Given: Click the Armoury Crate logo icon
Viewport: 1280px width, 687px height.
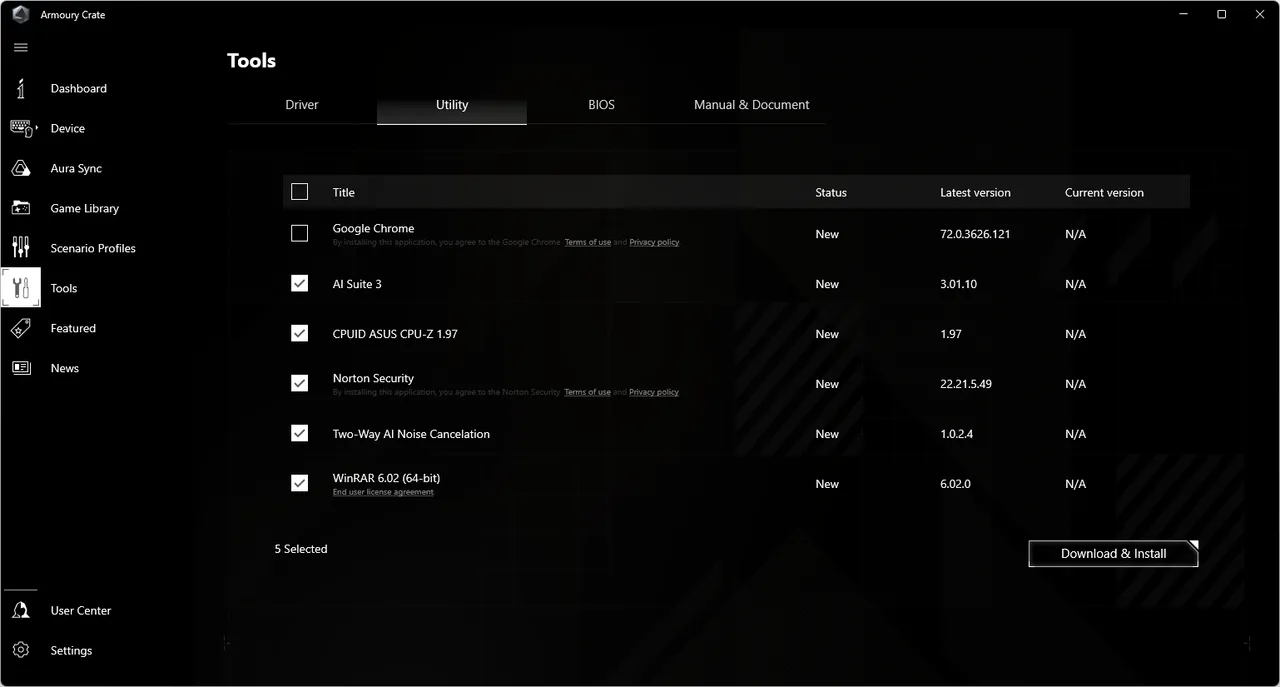Looking at the screenshot, I should pos(20,15).
